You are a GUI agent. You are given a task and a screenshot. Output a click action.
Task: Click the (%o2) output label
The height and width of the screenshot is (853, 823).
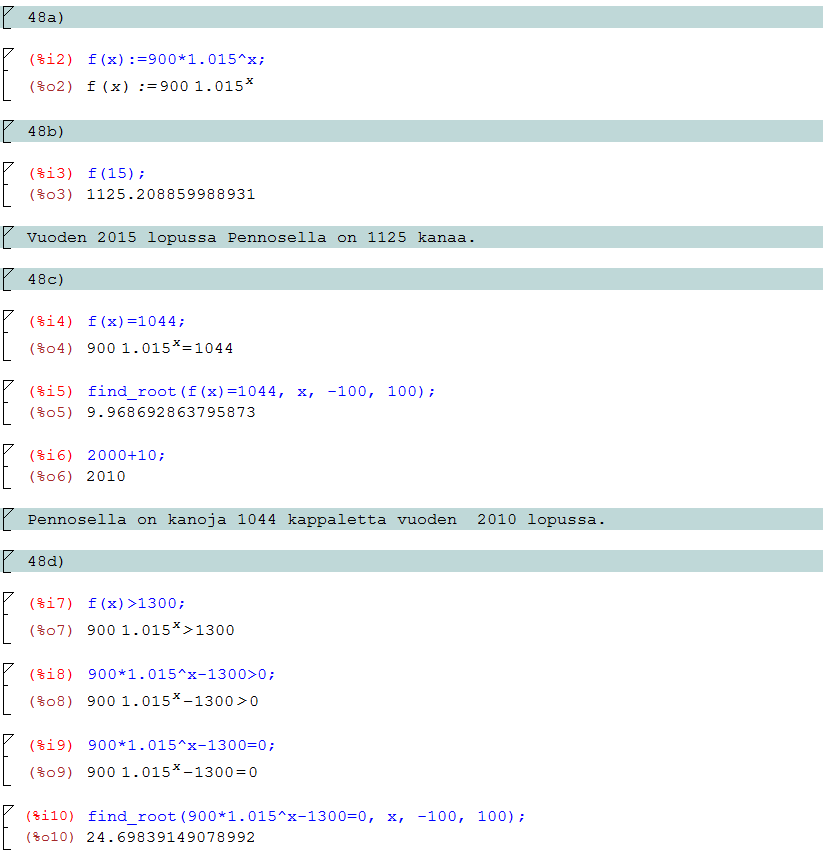[x=51, y=86]
